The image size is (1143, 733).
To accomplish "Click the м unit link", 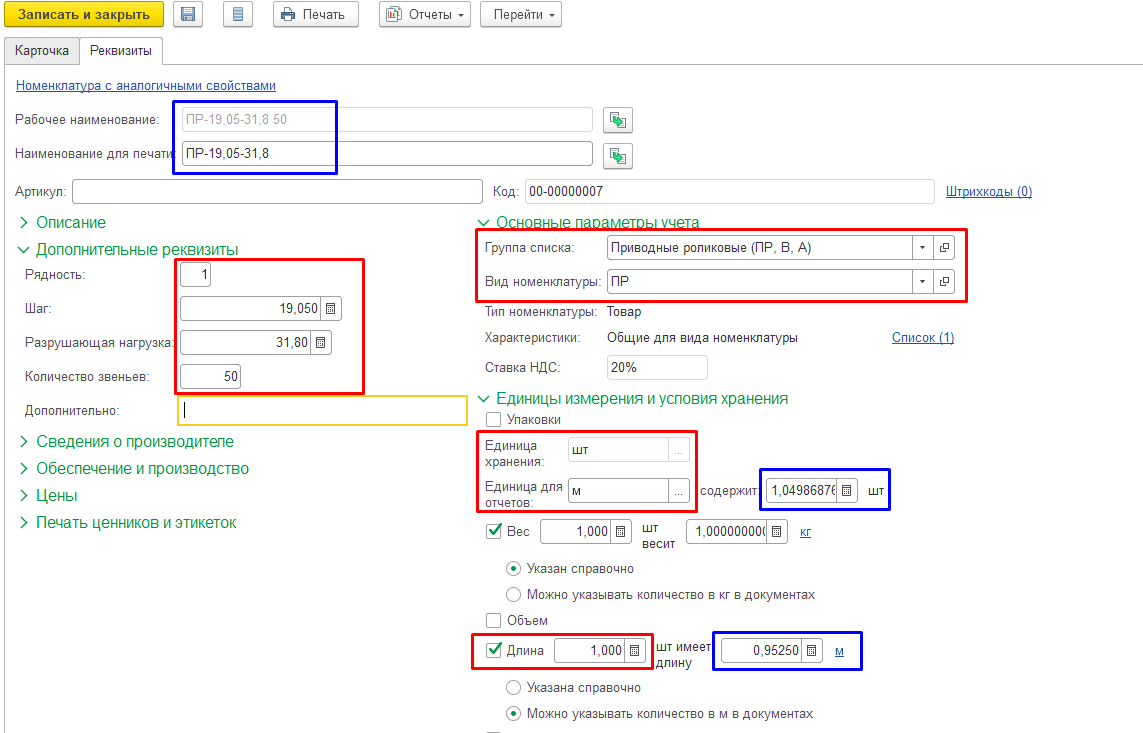I will coord(840,651).
